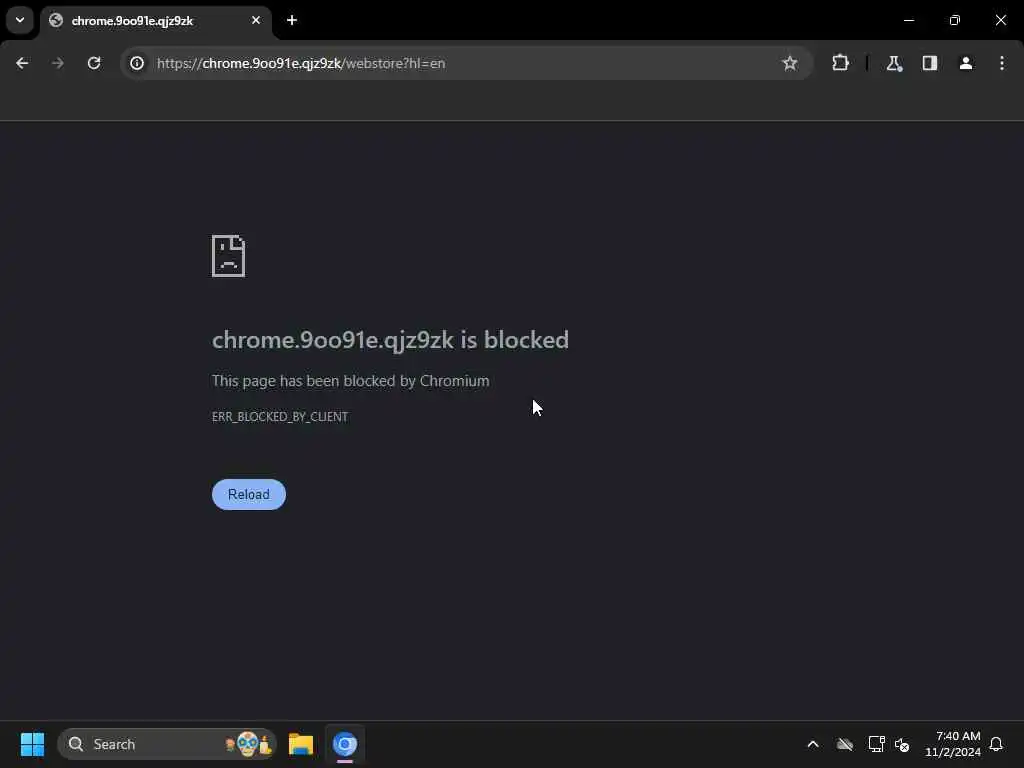1024x768 pixels.
Task: Close the chrome.9oo91e.qjz9zk tab
Action: (256, 20)
